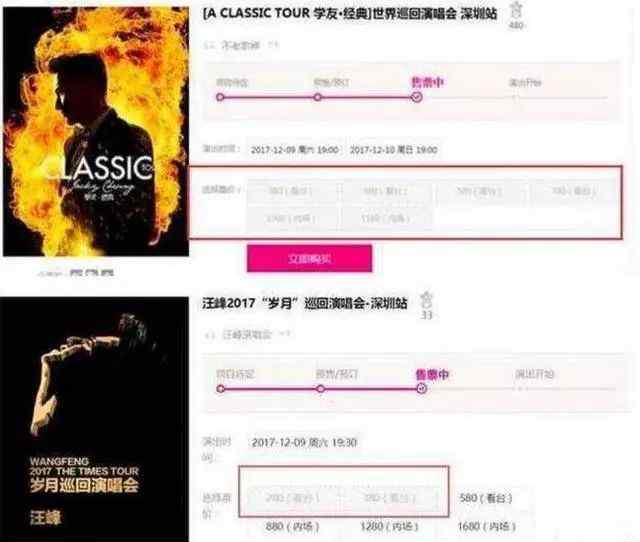
Task: Select the 2017-12-10 周日 19:00 show time
Action: point(393,150)
